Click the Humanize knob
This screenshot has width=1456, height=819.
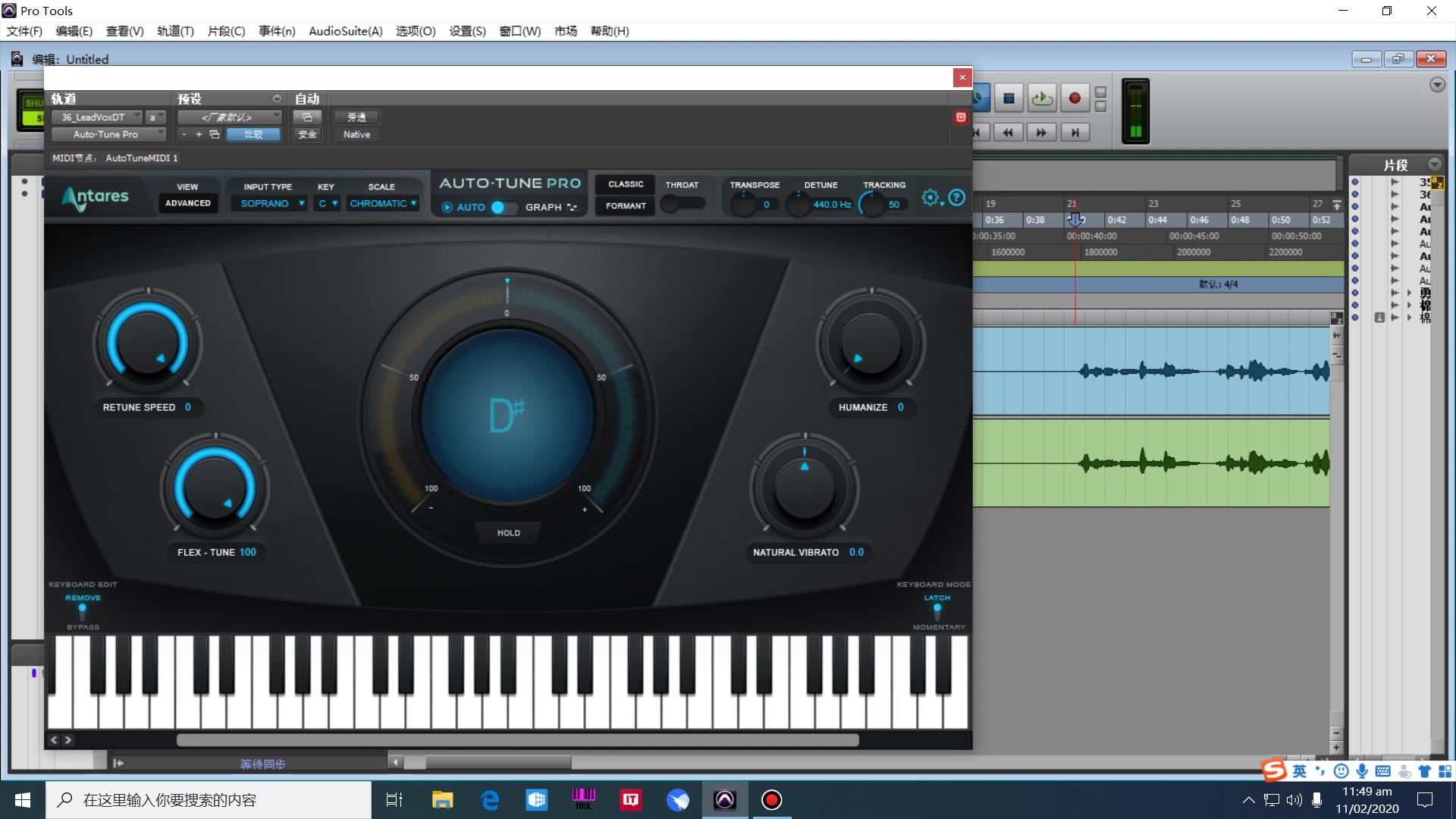click(x=871, y=342)
